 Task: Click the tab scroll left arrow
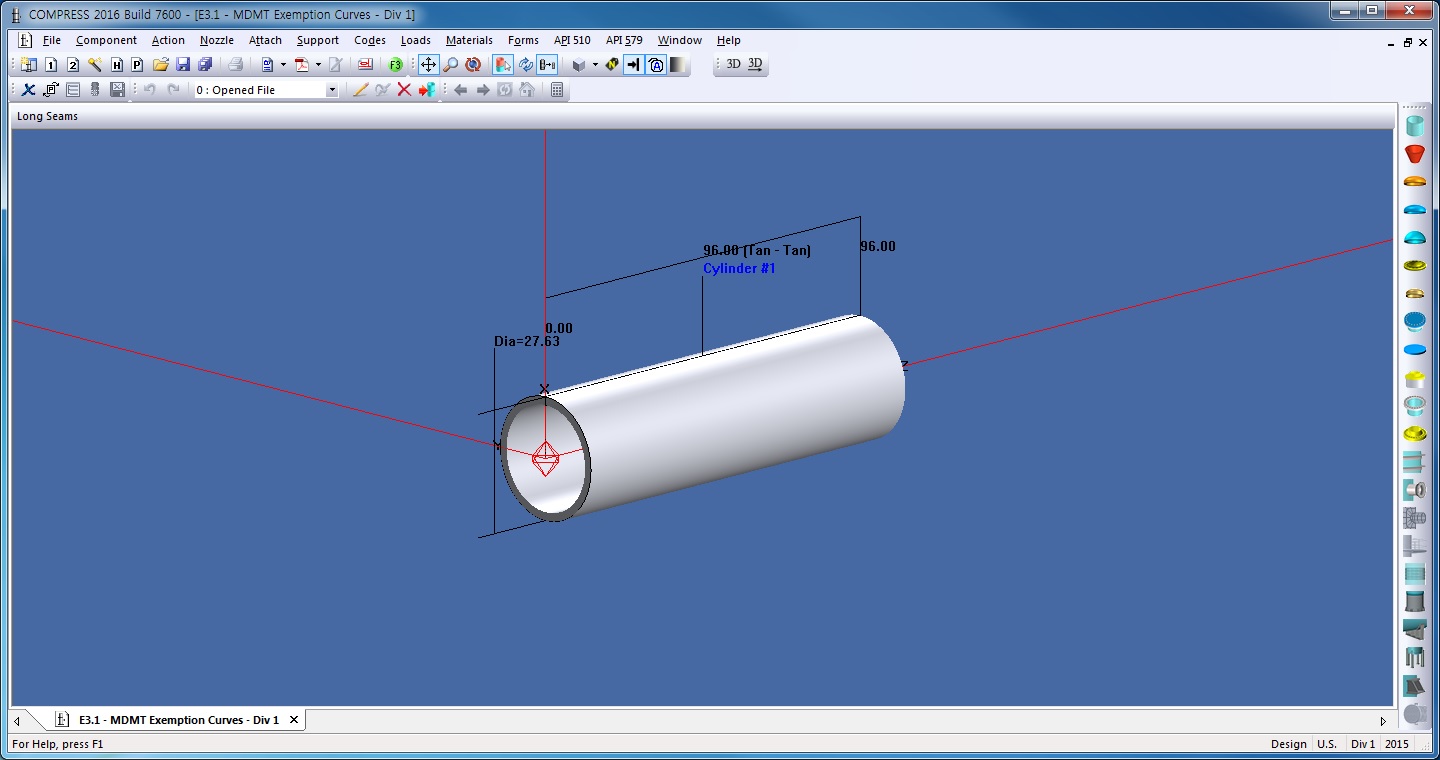pos(16,720)
